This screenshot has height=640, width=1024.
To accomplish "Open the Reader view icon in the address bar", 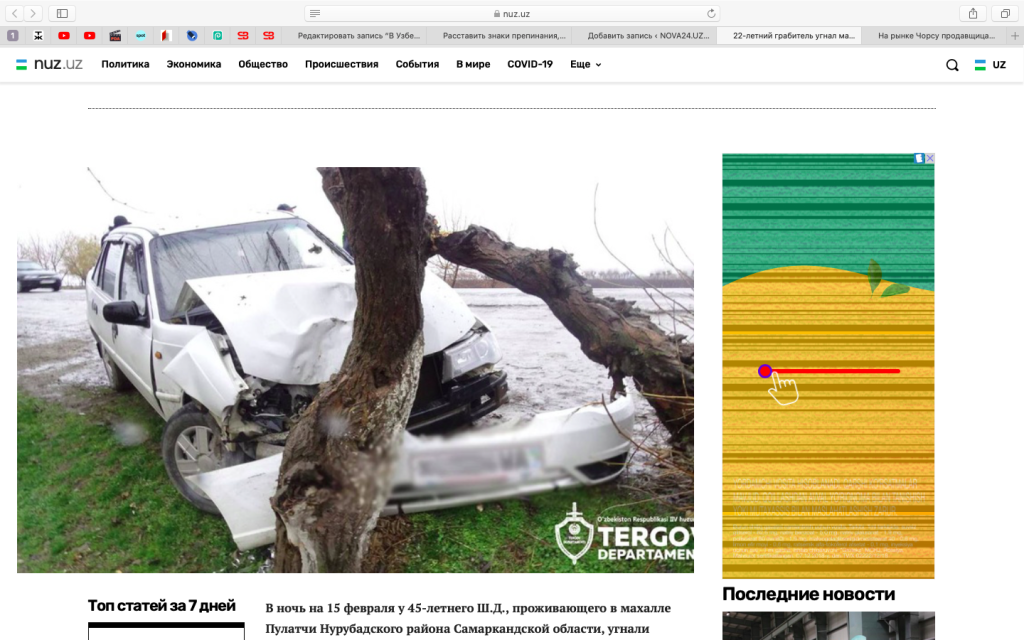I will 315,13.
